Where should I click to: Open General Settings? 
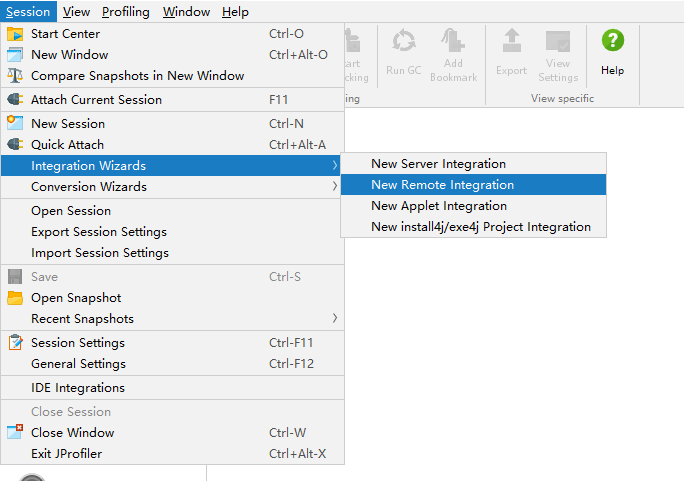tap(78, 364)
